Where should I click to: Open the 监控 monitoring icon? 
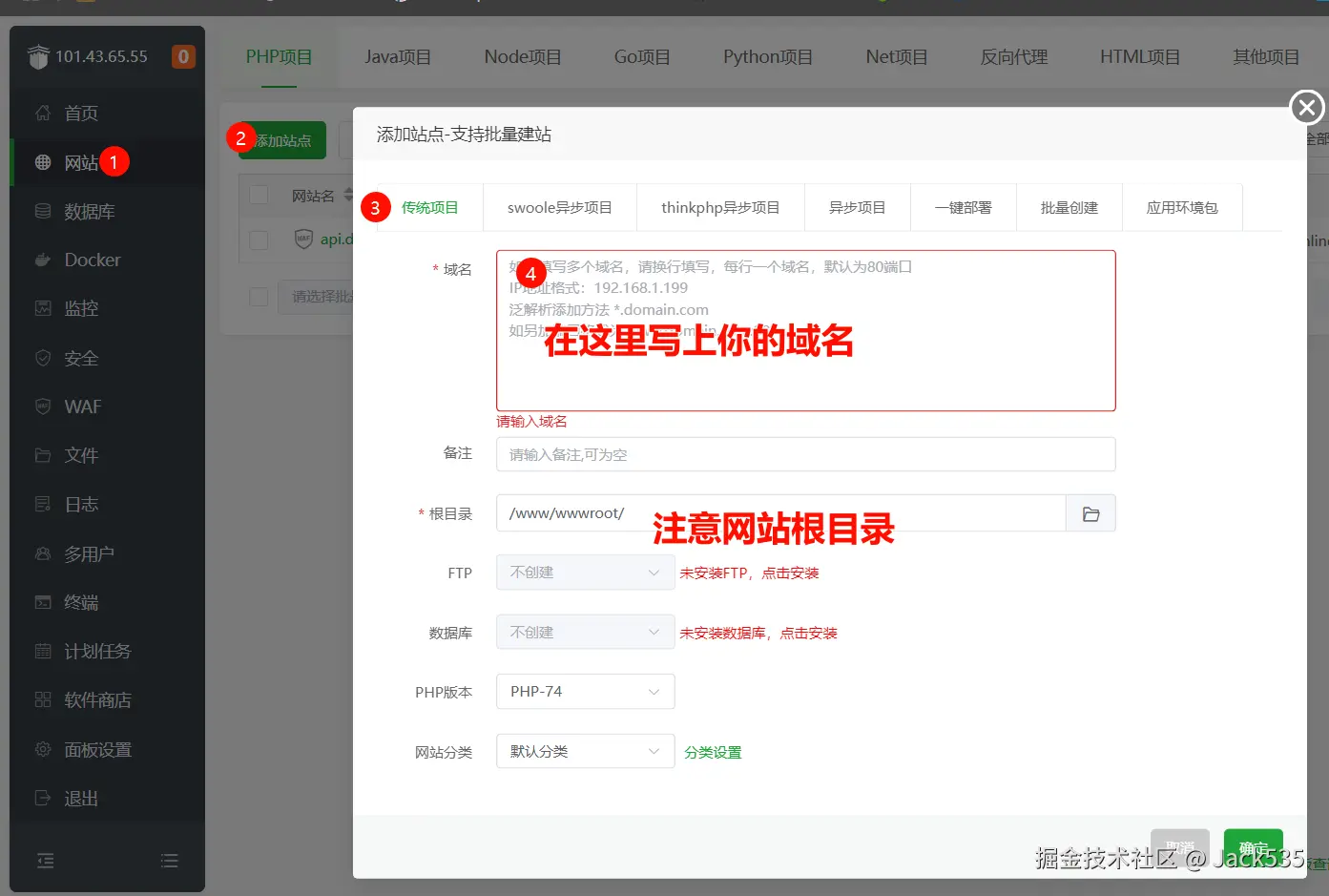pos(43,308)
